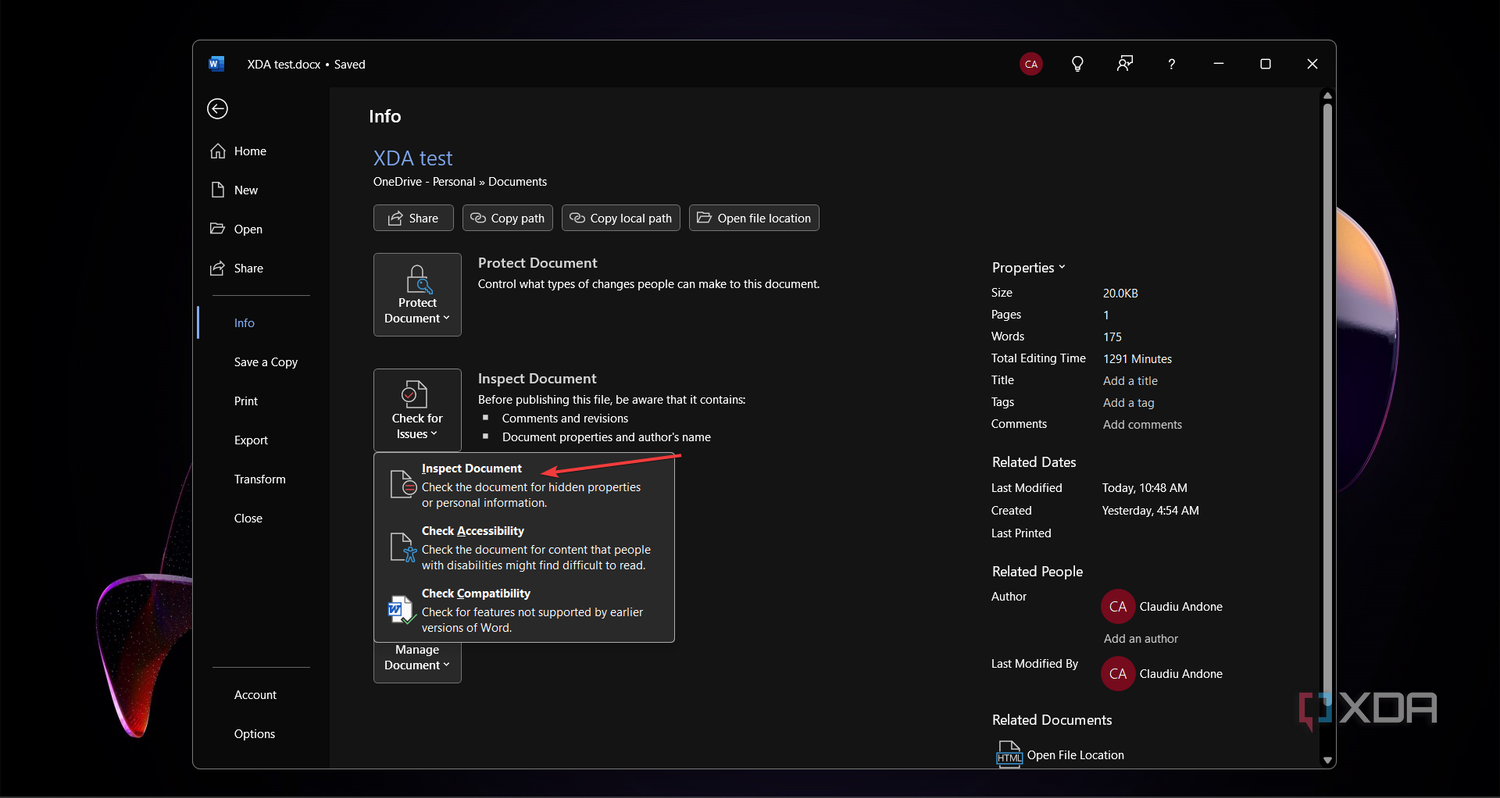The width and height of the screenshot is (1500, 798).
Task: Open Help with the question mark icon
Action: point(1172,64)
